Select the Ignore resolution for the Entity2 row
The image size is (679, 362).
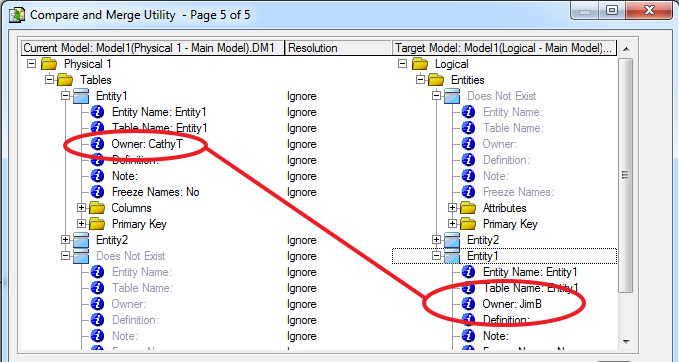click(x=301, y=240)
